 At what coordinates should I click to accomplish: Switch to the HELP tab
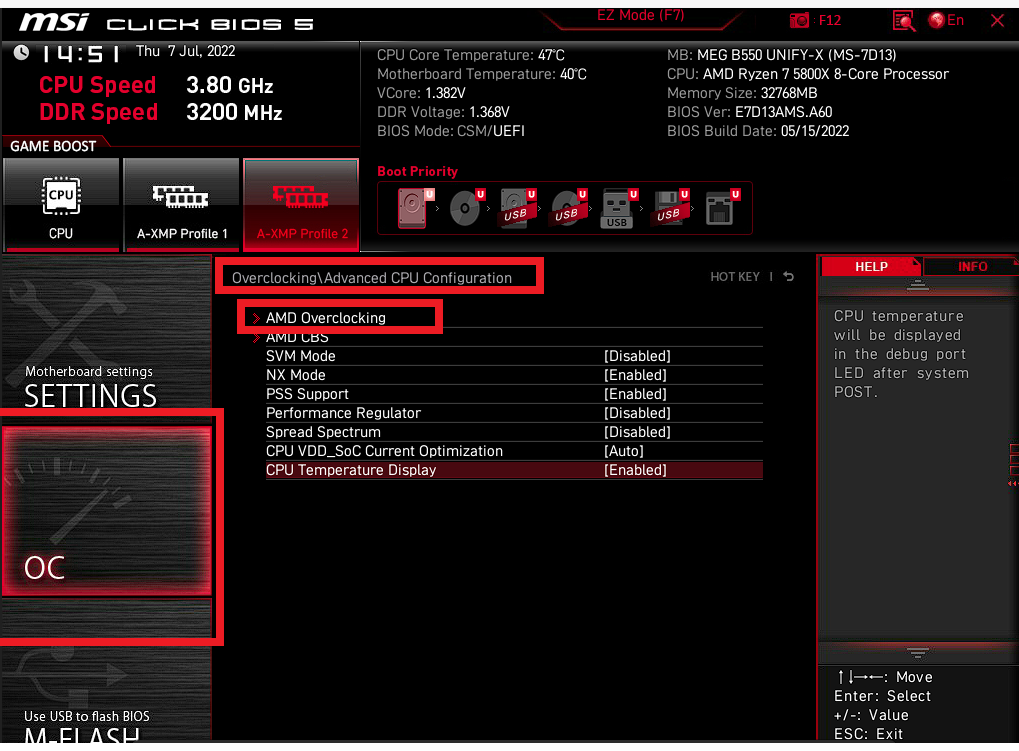click(x=871, y=266)
